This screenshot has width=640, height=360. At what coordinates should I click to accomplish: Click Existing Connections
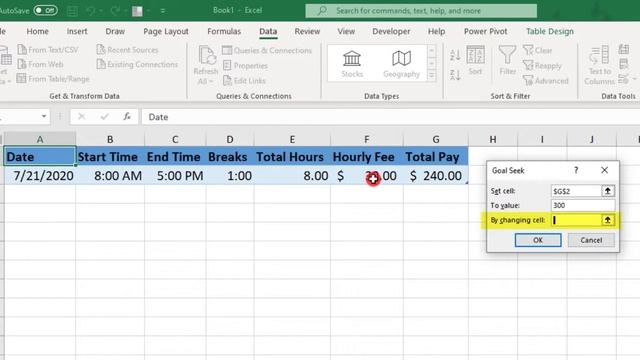tap(137, 64)
